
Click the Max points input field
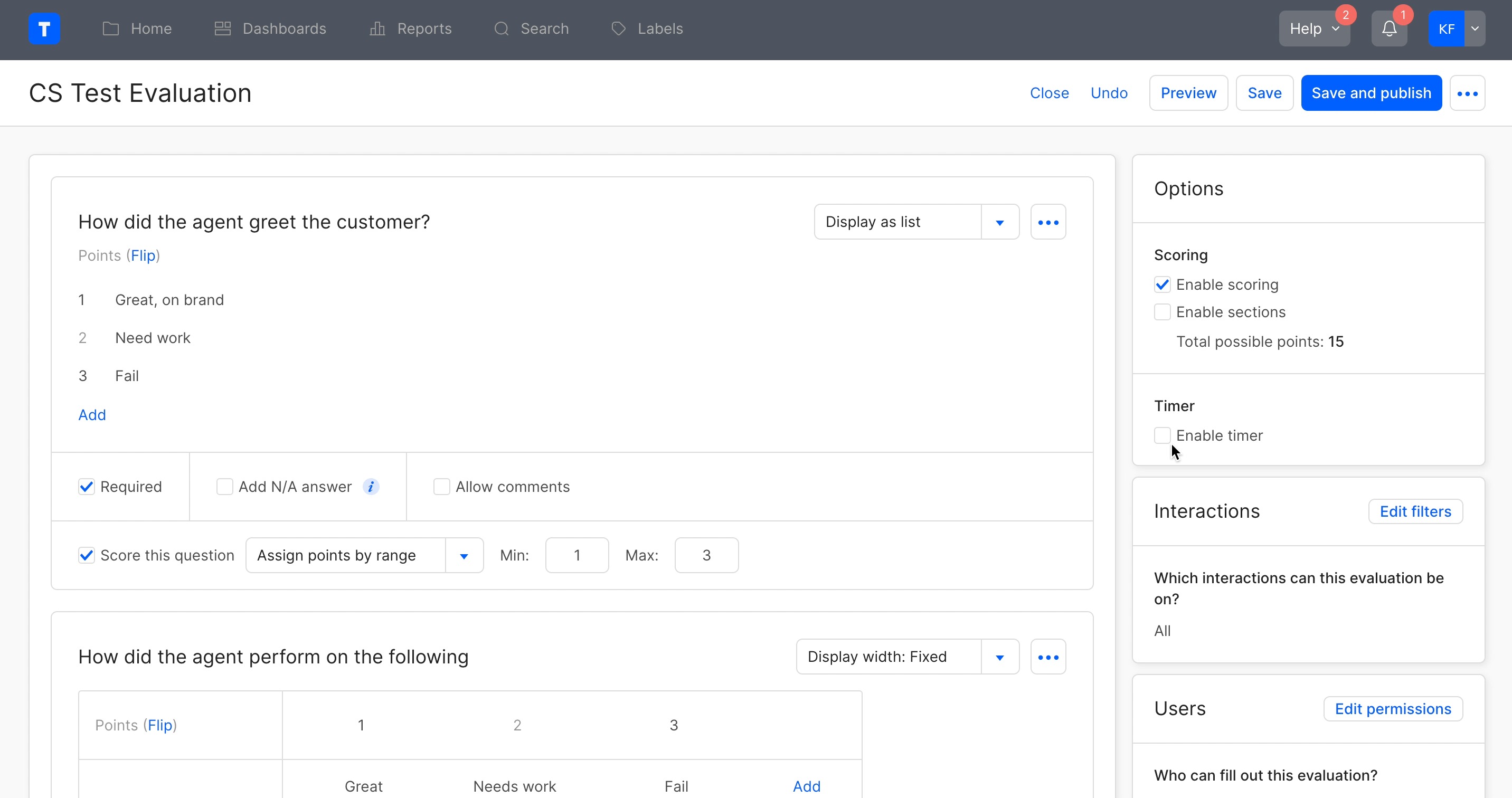[706, 555]
